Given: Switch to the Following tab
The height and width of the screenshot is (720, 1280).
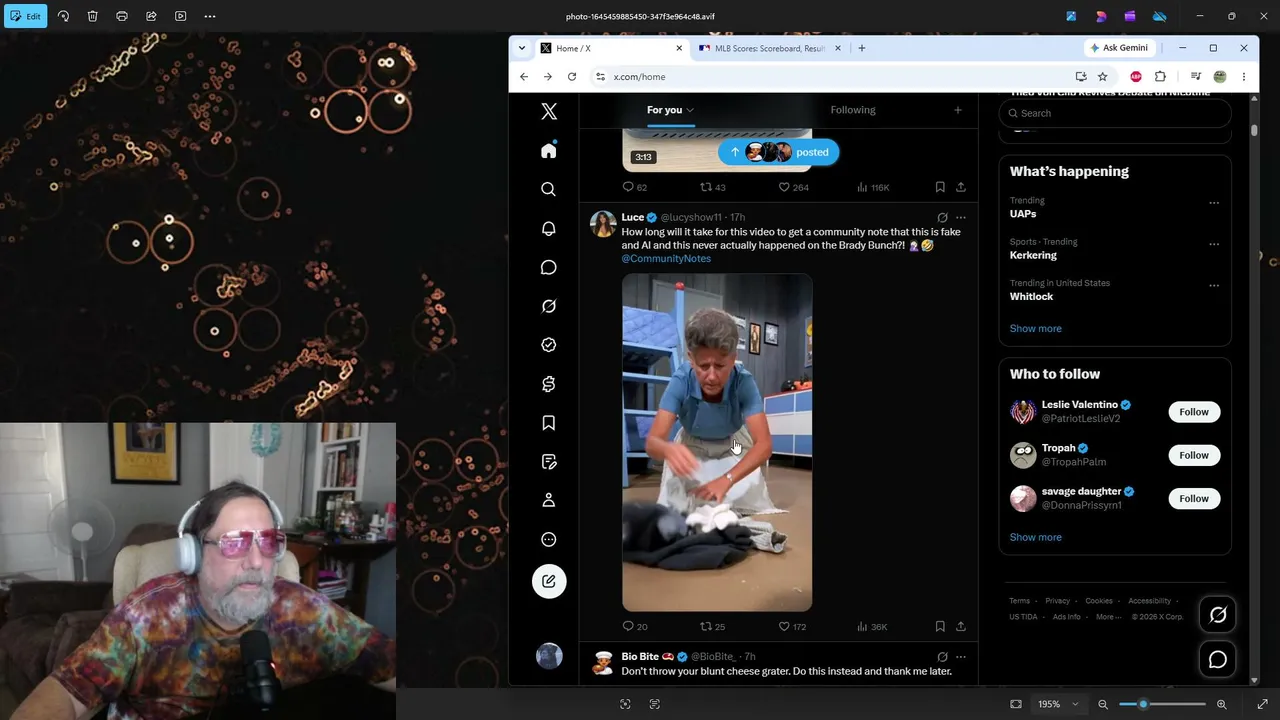Looking at the screenshot, I should 853,110.
